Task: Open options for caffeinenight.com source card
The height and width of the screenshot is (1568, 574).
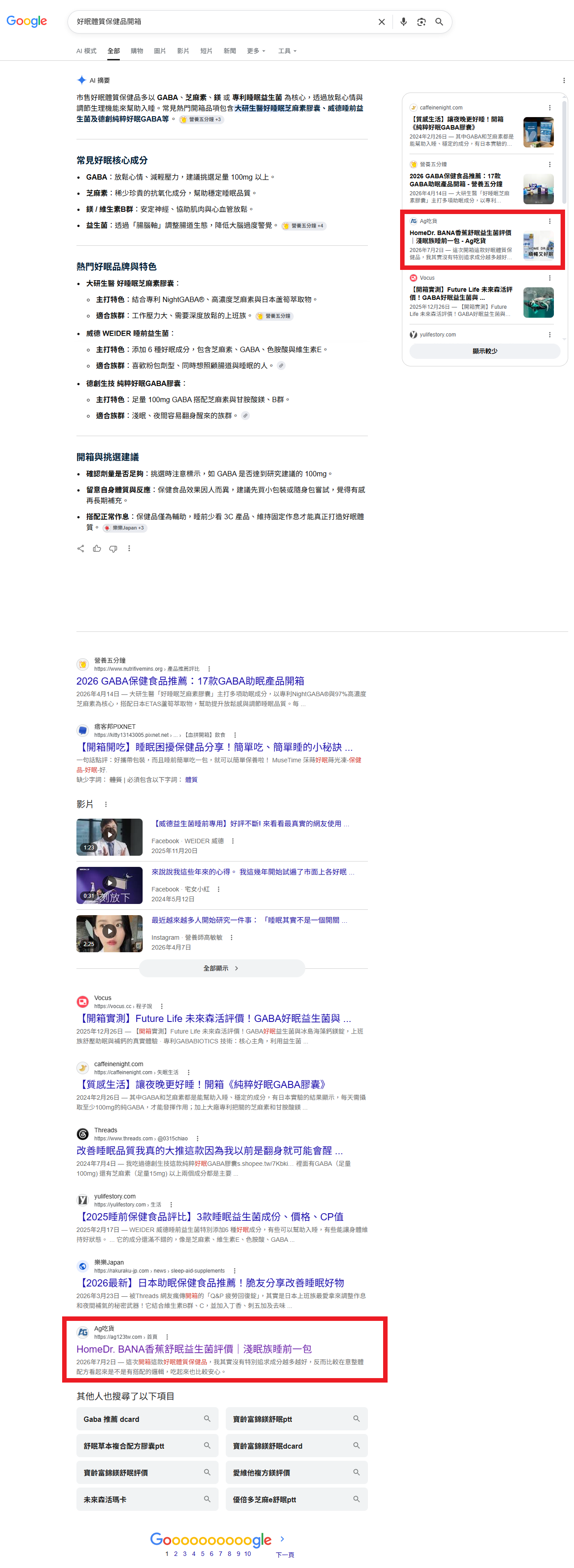Action: tap(550, 108)
